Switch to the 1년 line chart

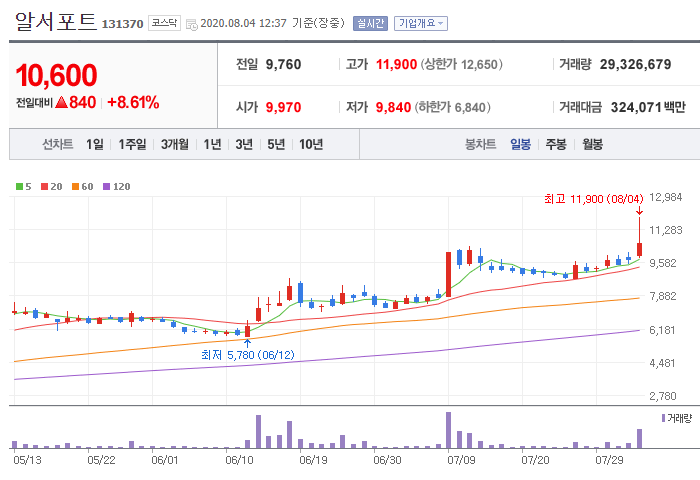click(x=212, y=144)
